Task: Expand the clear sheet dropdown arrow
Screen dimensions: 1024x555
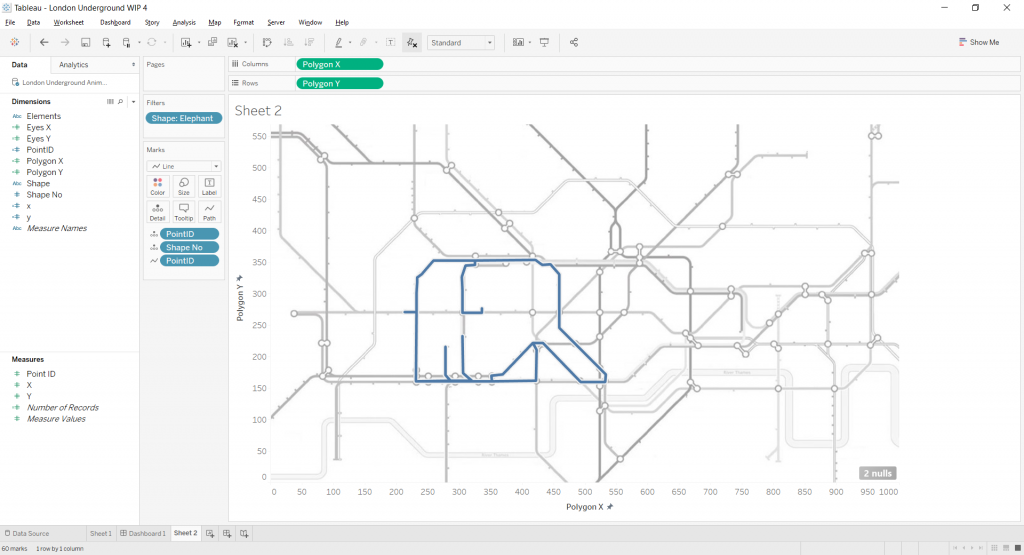Action: (x=245, y=43)
